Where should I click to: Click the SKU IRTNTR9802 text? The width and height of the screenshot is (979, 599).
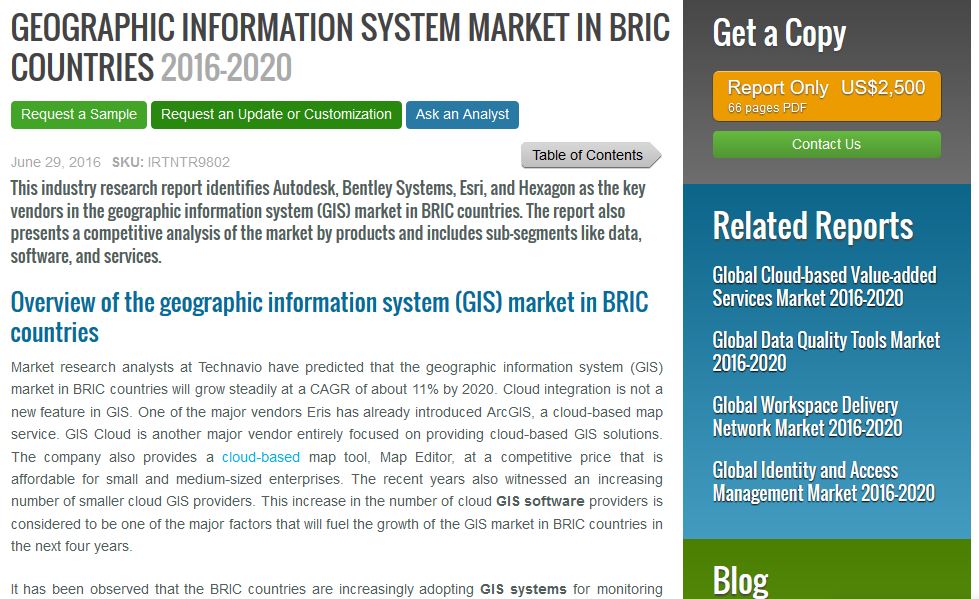tap(171, 162)
